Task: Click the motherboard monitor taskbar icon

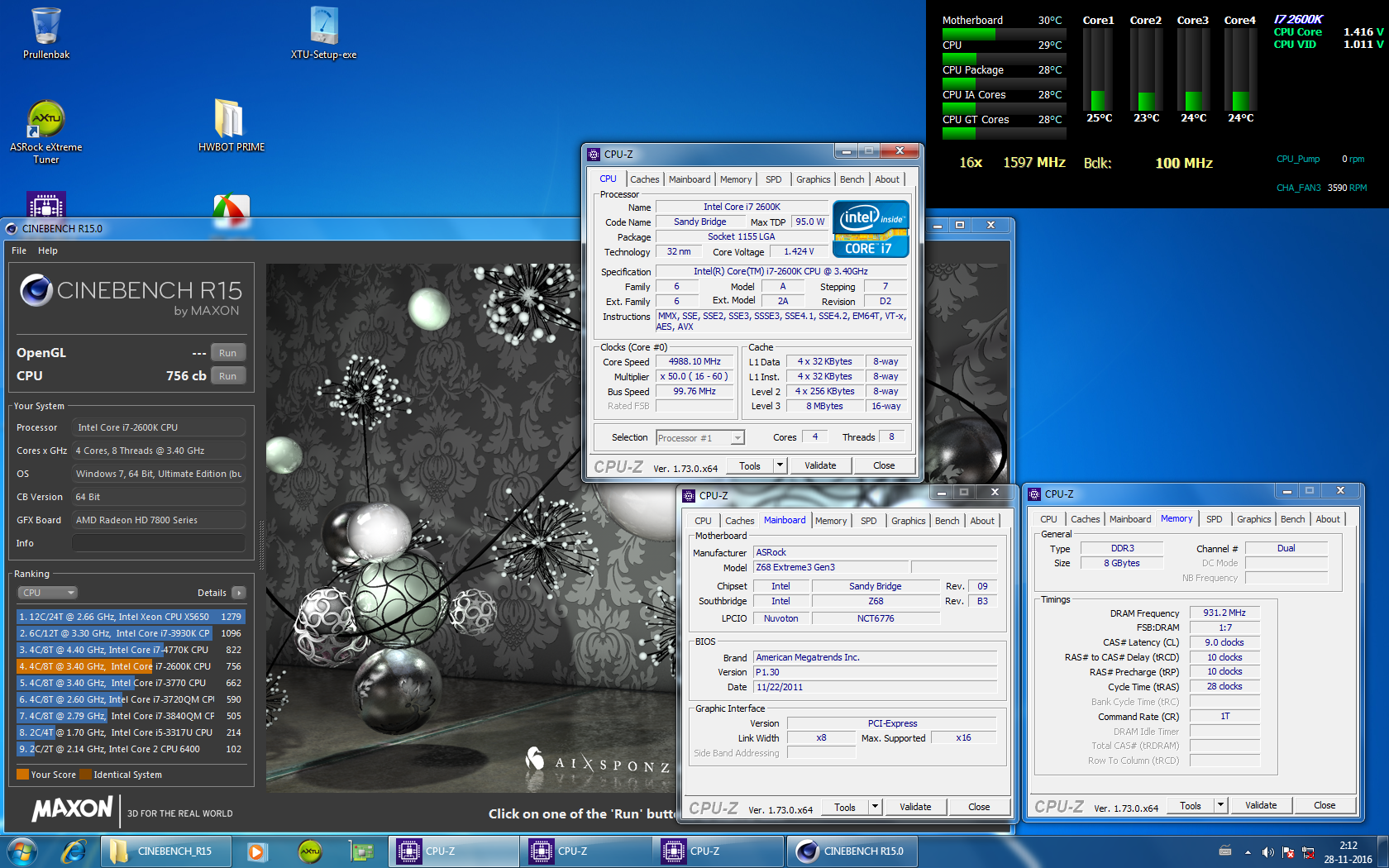Action: click(361, 851)
